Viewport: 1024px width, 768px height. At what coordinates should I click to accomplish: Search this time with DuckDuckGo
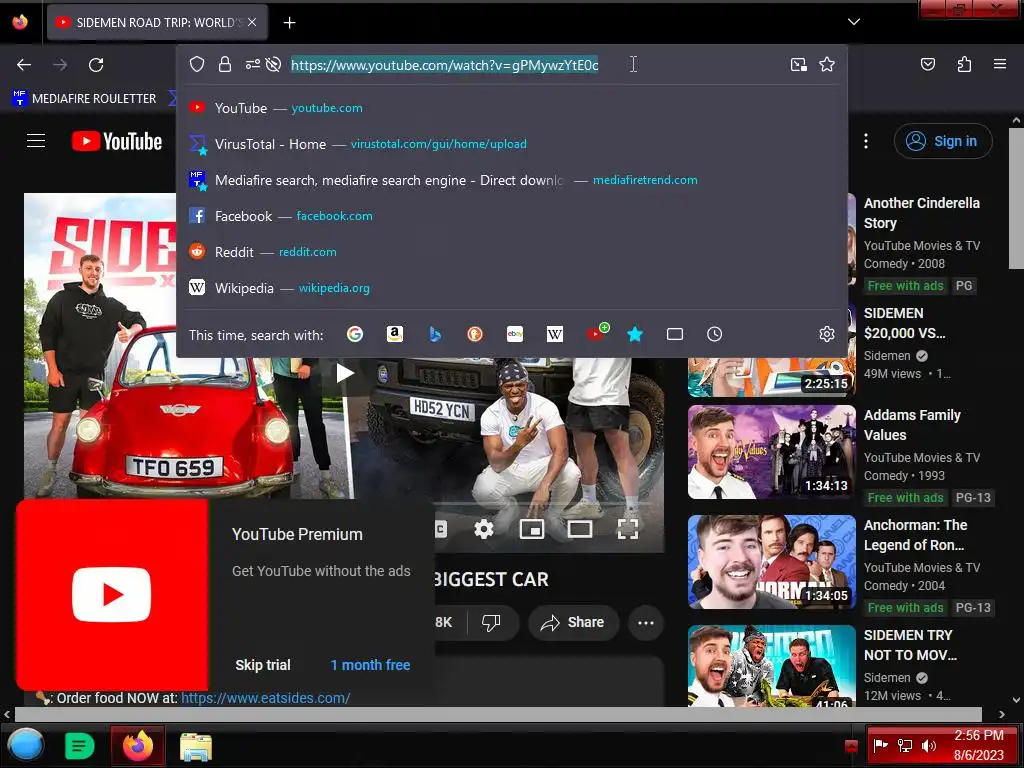pyautogui.click(x=475, y=334)
